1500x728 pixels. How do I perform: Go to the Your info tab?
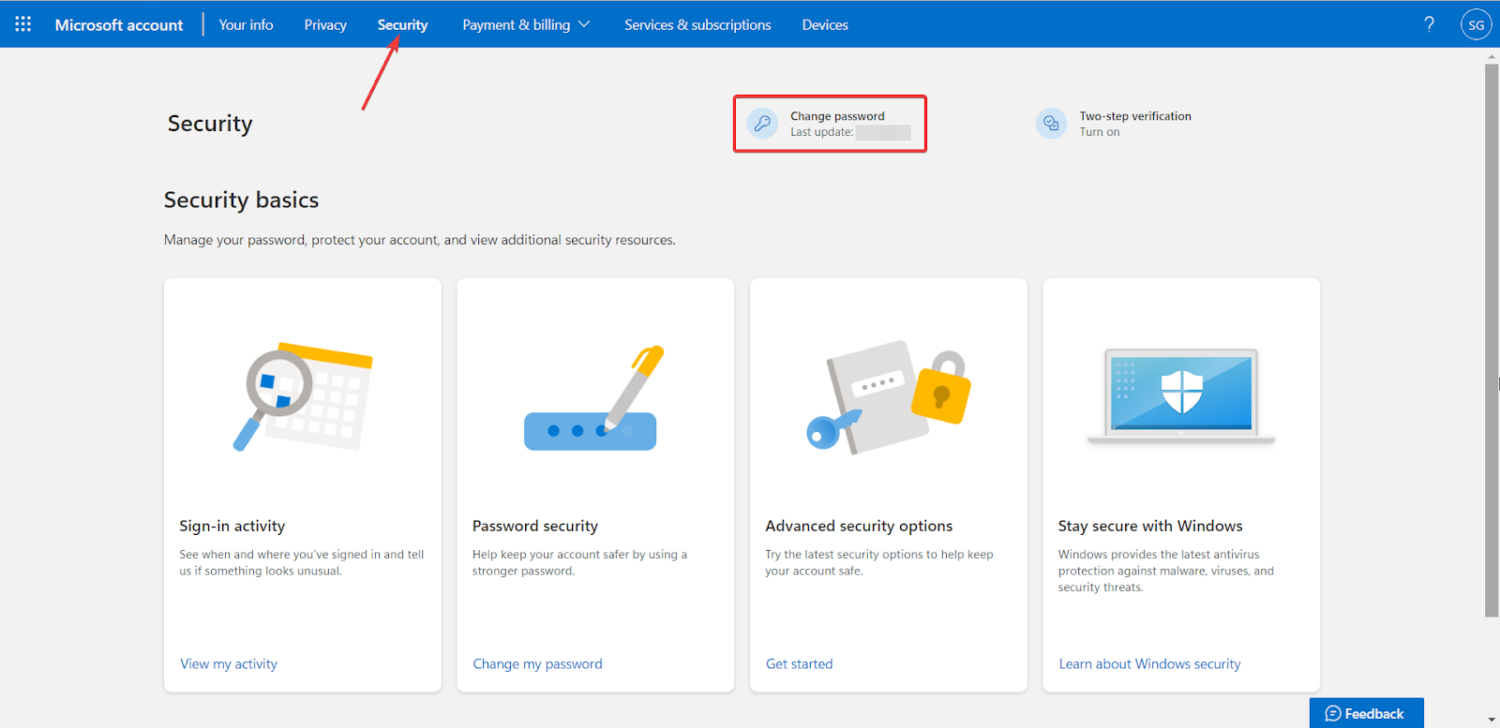[246, 24]
